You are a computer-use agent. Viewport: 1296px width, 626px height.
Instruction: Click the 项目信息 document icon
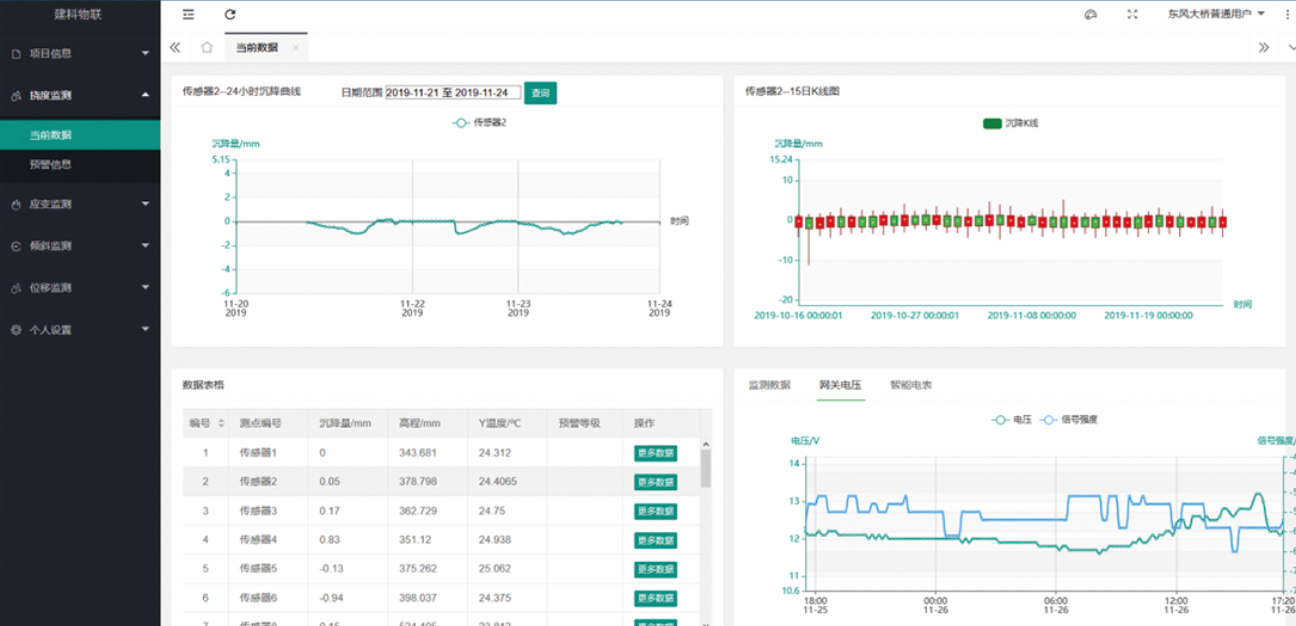click(x=15, y=53)
